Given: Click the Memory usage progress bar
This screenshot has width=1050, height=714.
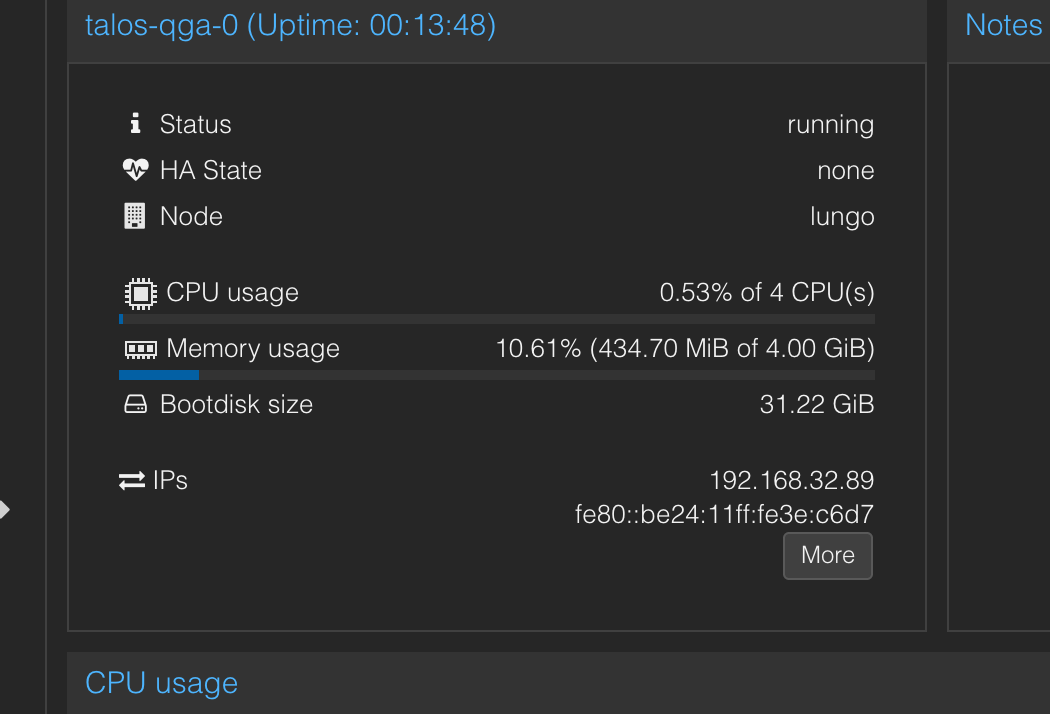Looking at the screenshot, I should pos(497,375).
